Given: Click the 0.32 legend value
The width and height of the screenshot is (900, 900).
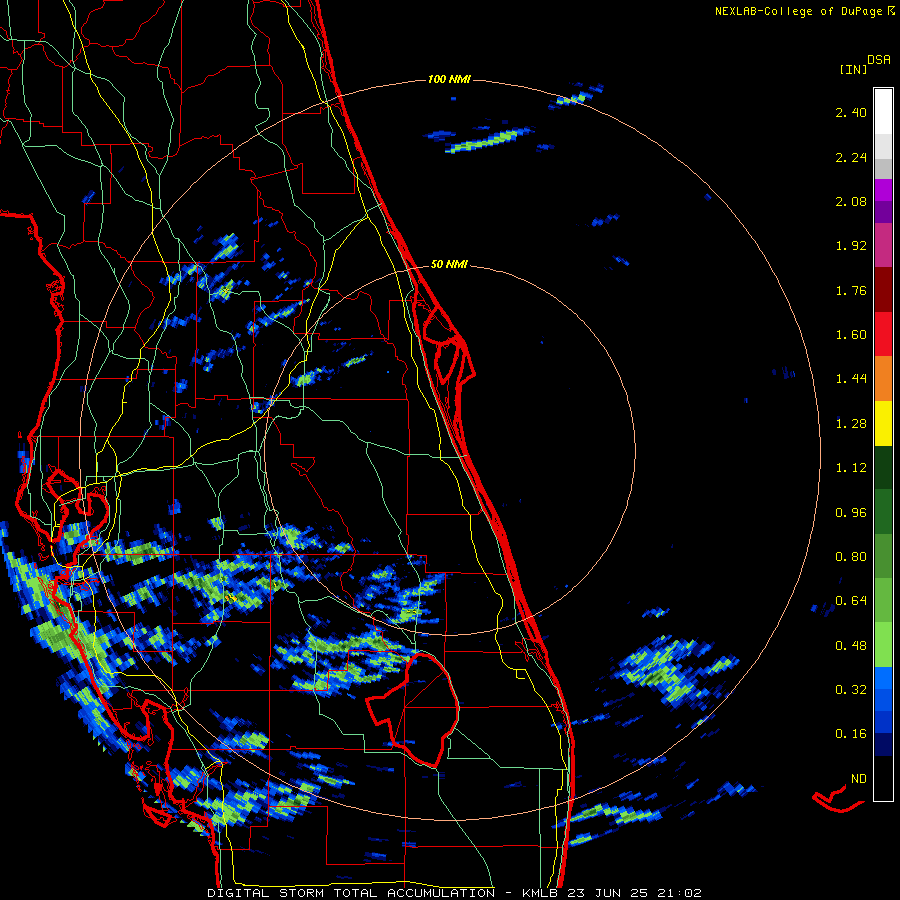Looking at the screenshot, I should click(x=851, y=690).
